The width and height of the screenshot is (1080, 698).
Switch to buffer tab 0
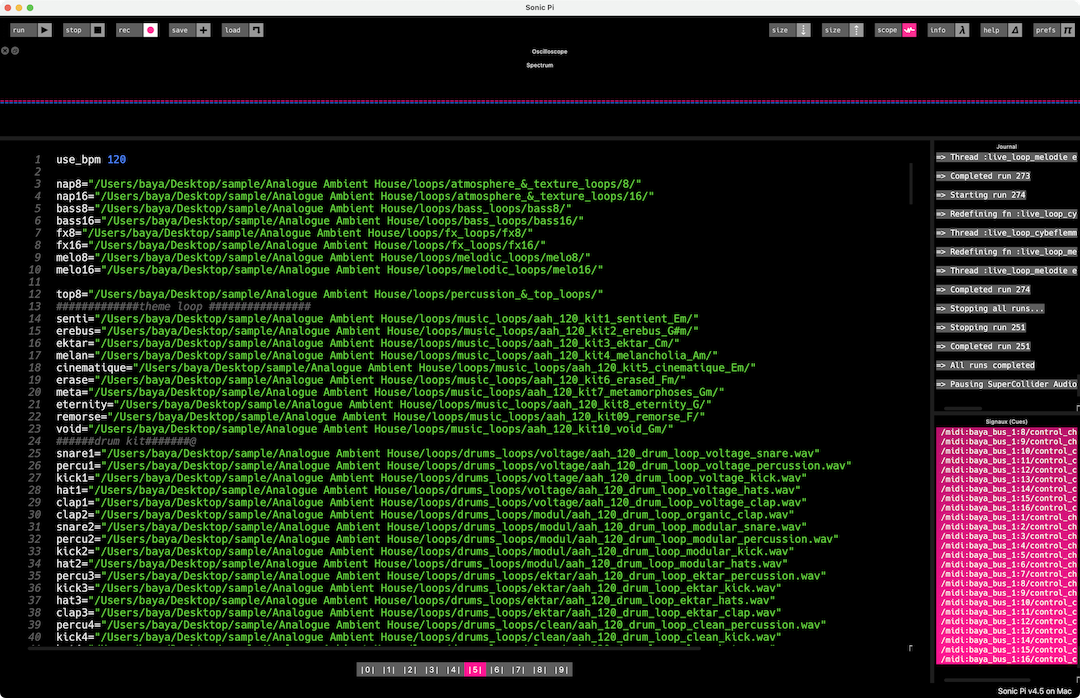368,670
